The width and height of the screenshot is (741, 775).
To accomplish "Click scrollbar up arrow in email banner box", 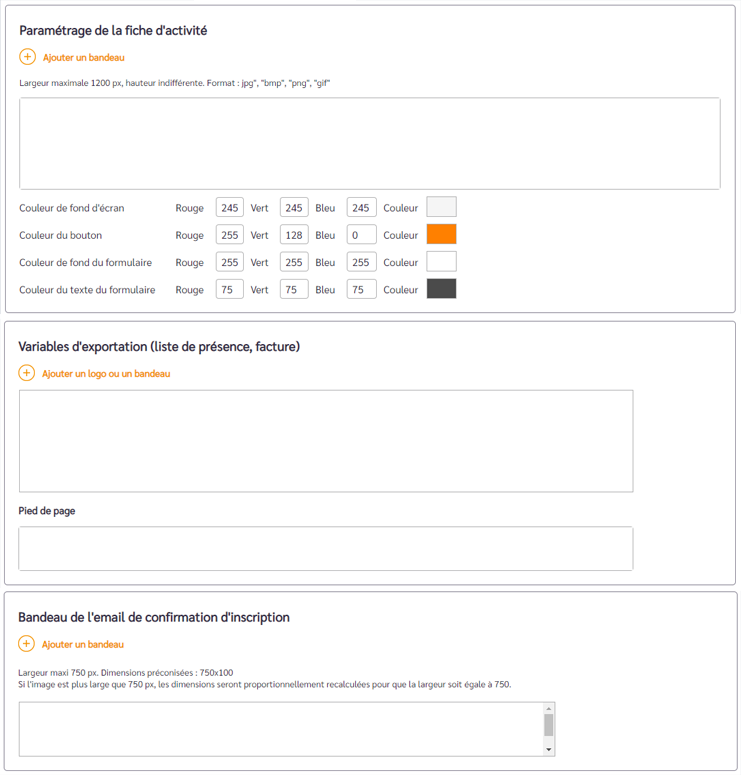I will (549, 708).
